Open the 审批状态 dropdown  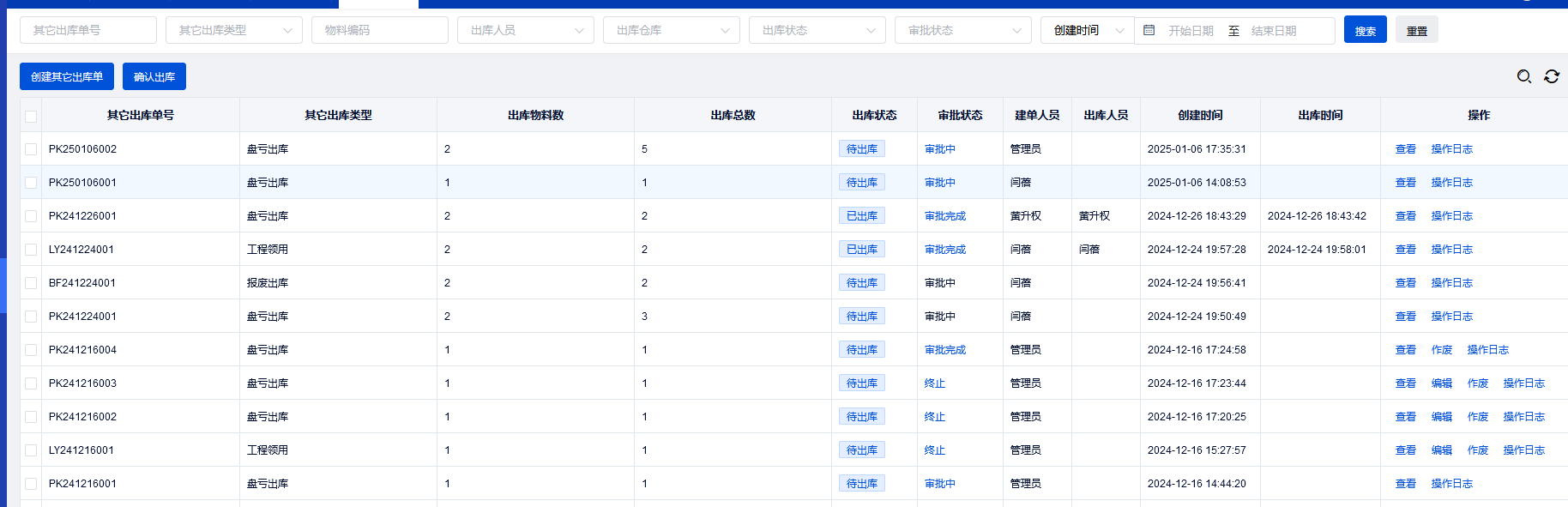click(962, 30)
